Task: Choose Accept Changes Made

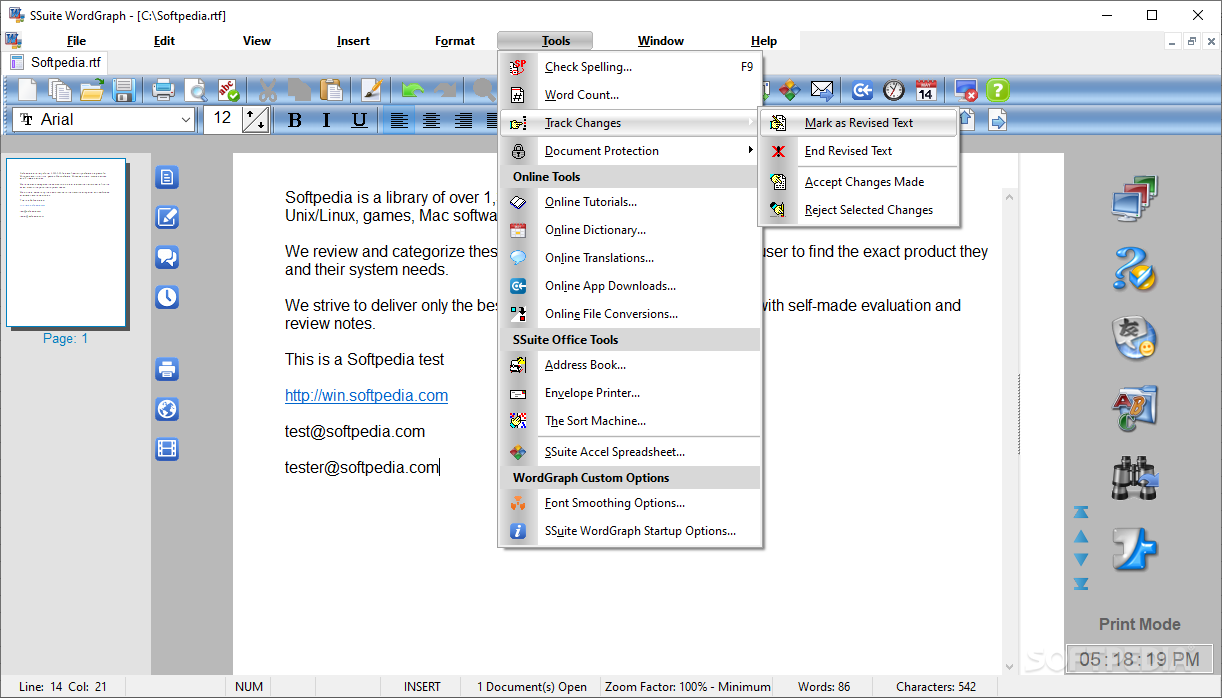Action: tap(859, 182)
